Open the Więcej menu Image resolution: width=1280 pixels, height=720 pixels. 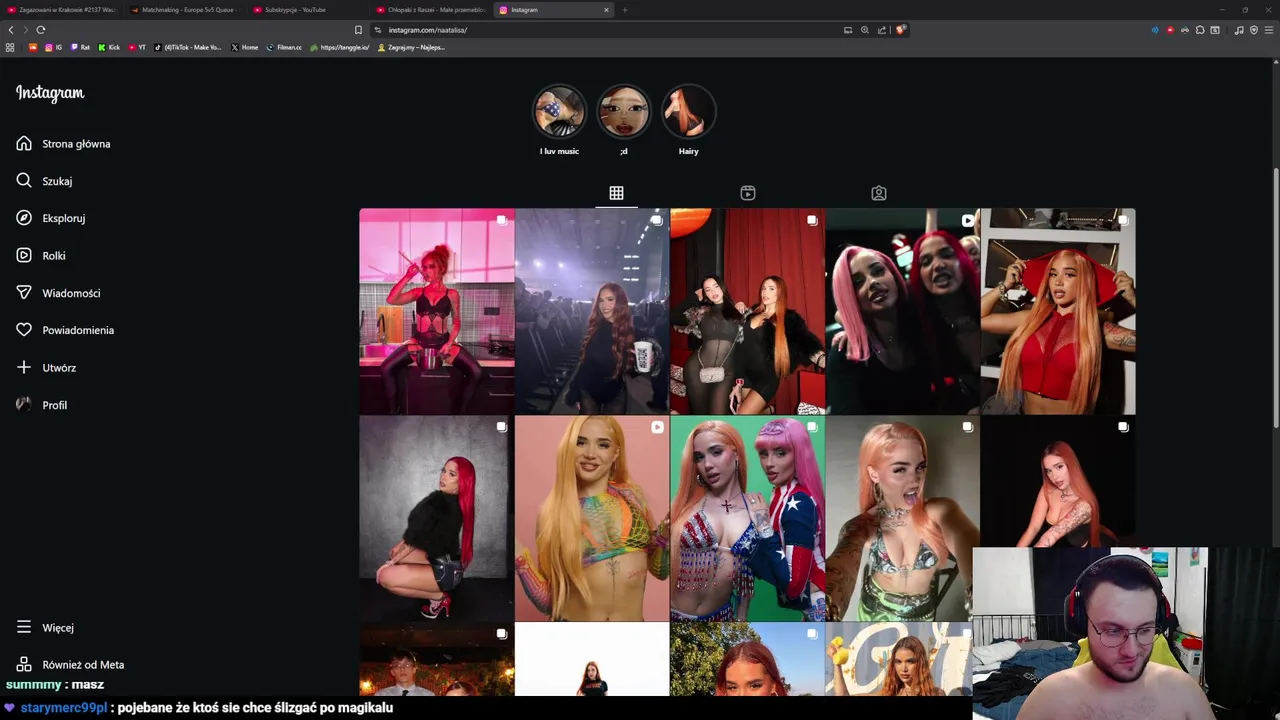45,627
